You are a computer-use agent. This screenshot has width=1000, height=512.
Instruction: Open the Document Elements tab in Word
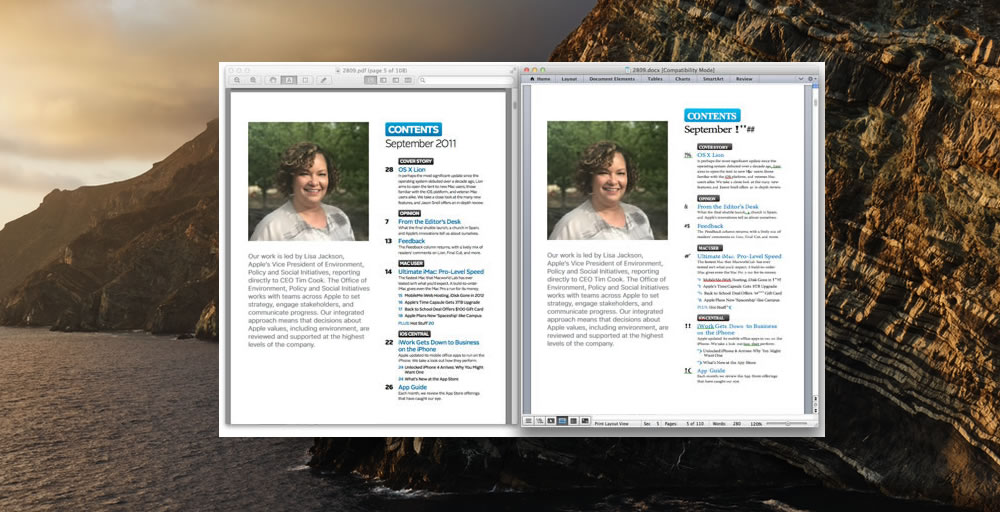(x=612, y=79)
